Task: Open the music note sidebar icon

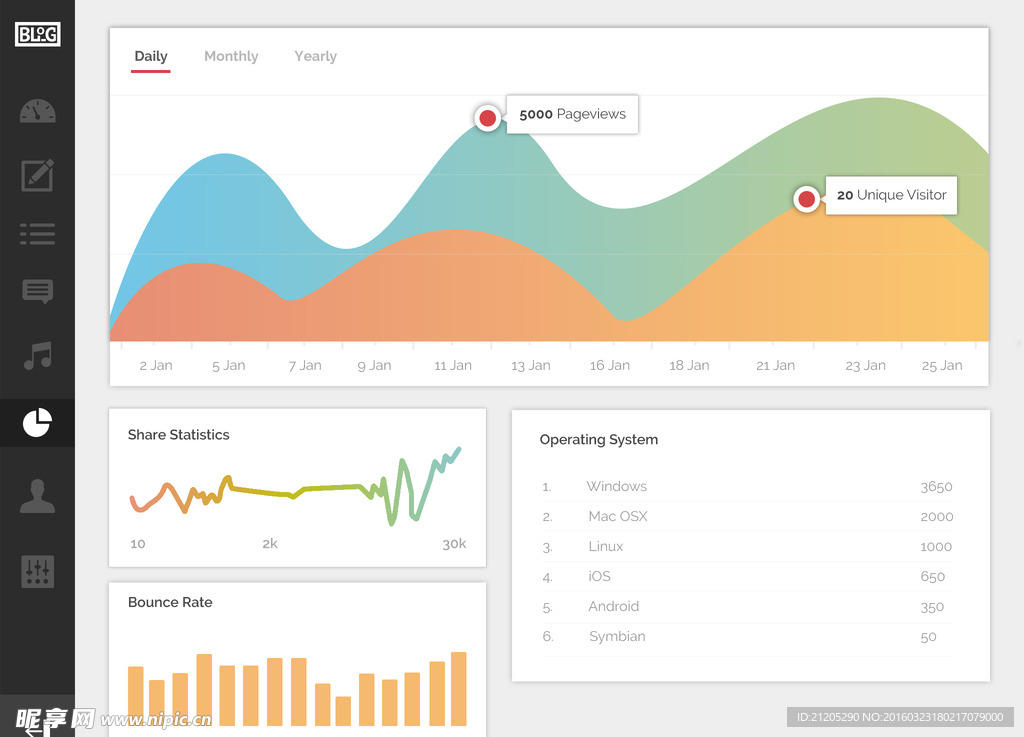Action: pos(38,356)
